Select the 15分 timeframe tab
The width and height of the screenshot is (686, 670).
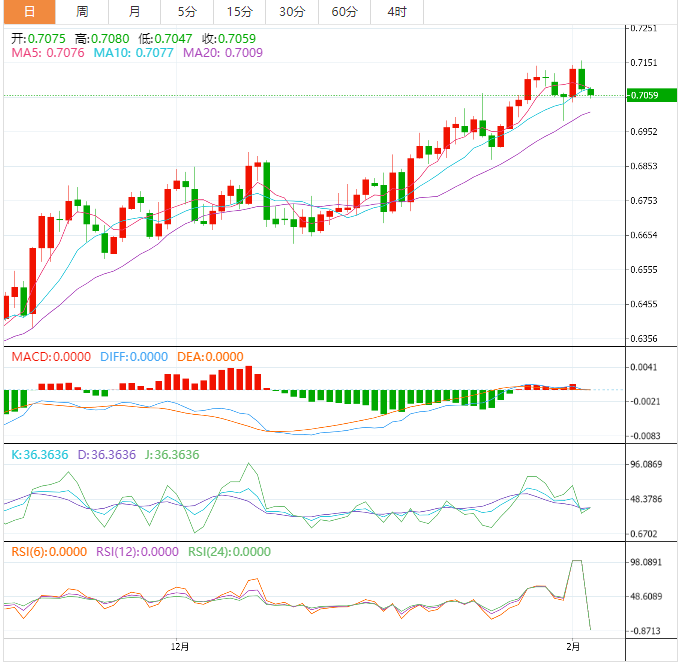pyautogui.click(x=239, y=12)
